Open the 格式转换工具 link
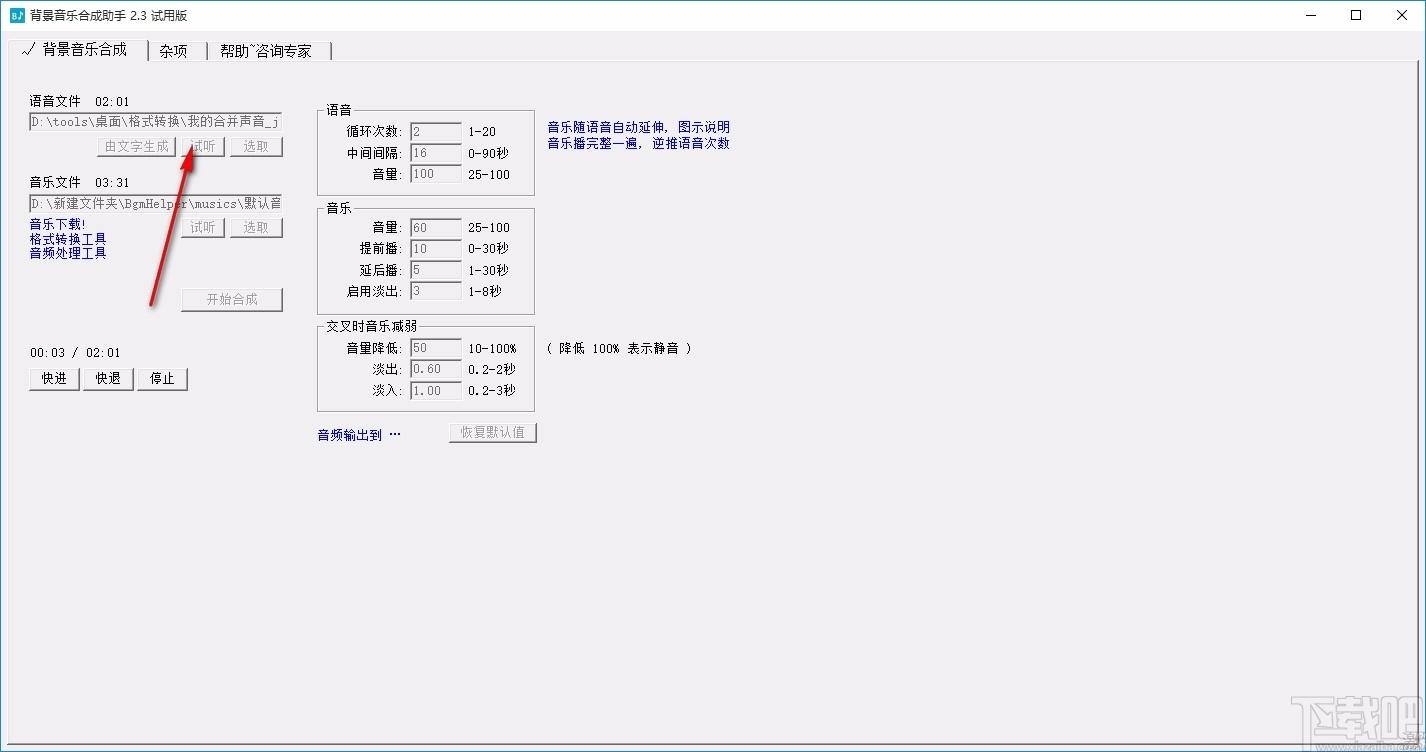The image size is (1426, 752). (x=68, y=239)
